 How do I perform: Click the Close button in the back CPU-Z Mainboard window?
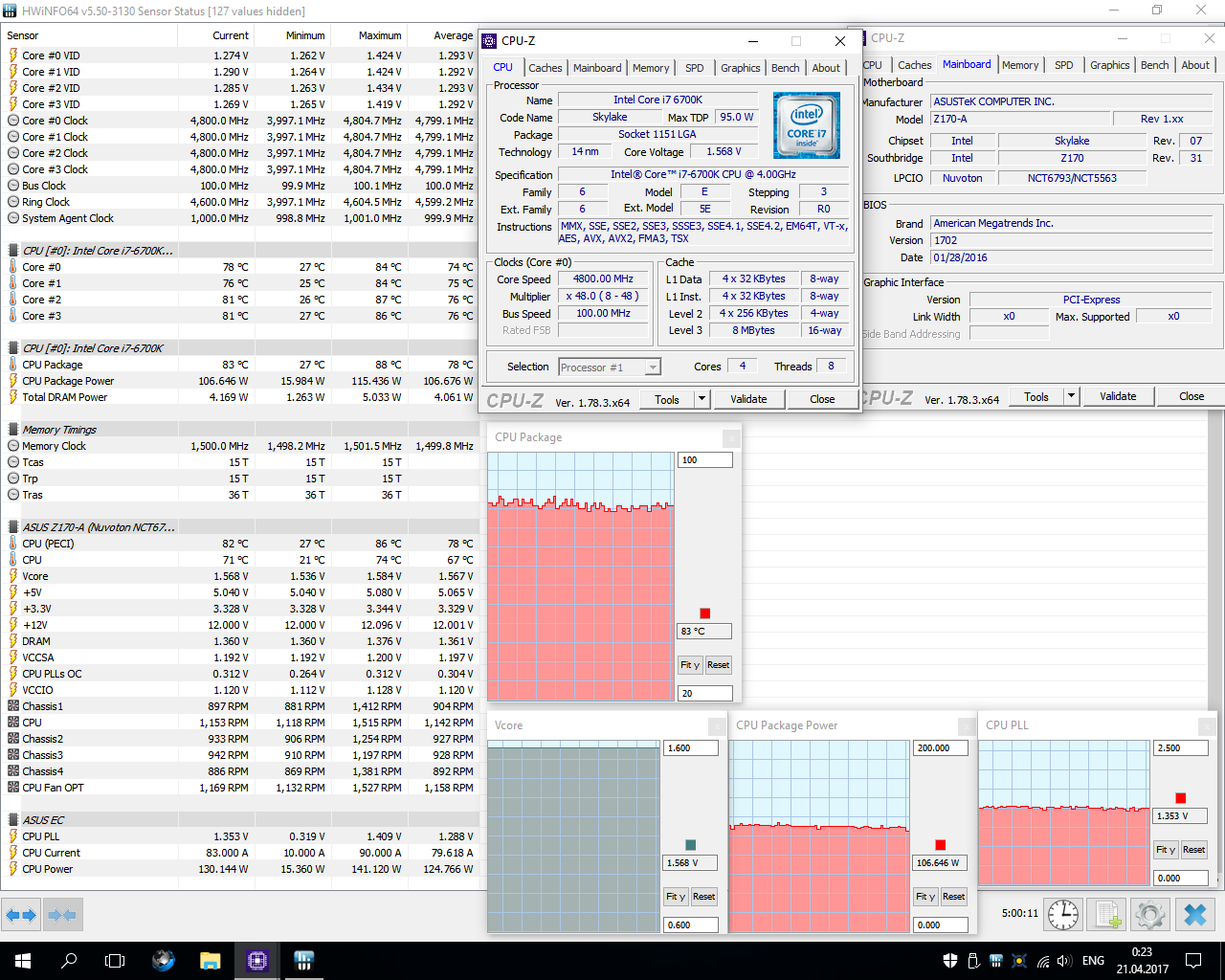tap(1192, 396)
